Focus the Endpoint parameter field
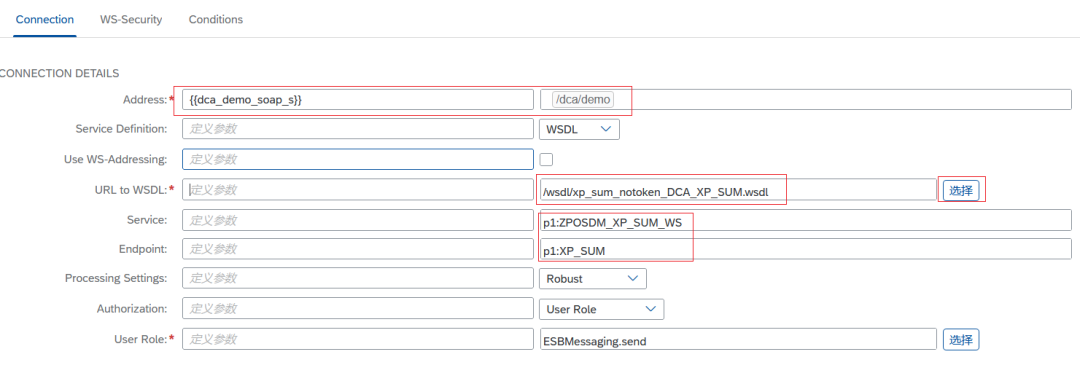1080x365 pixels. point(357,249)
